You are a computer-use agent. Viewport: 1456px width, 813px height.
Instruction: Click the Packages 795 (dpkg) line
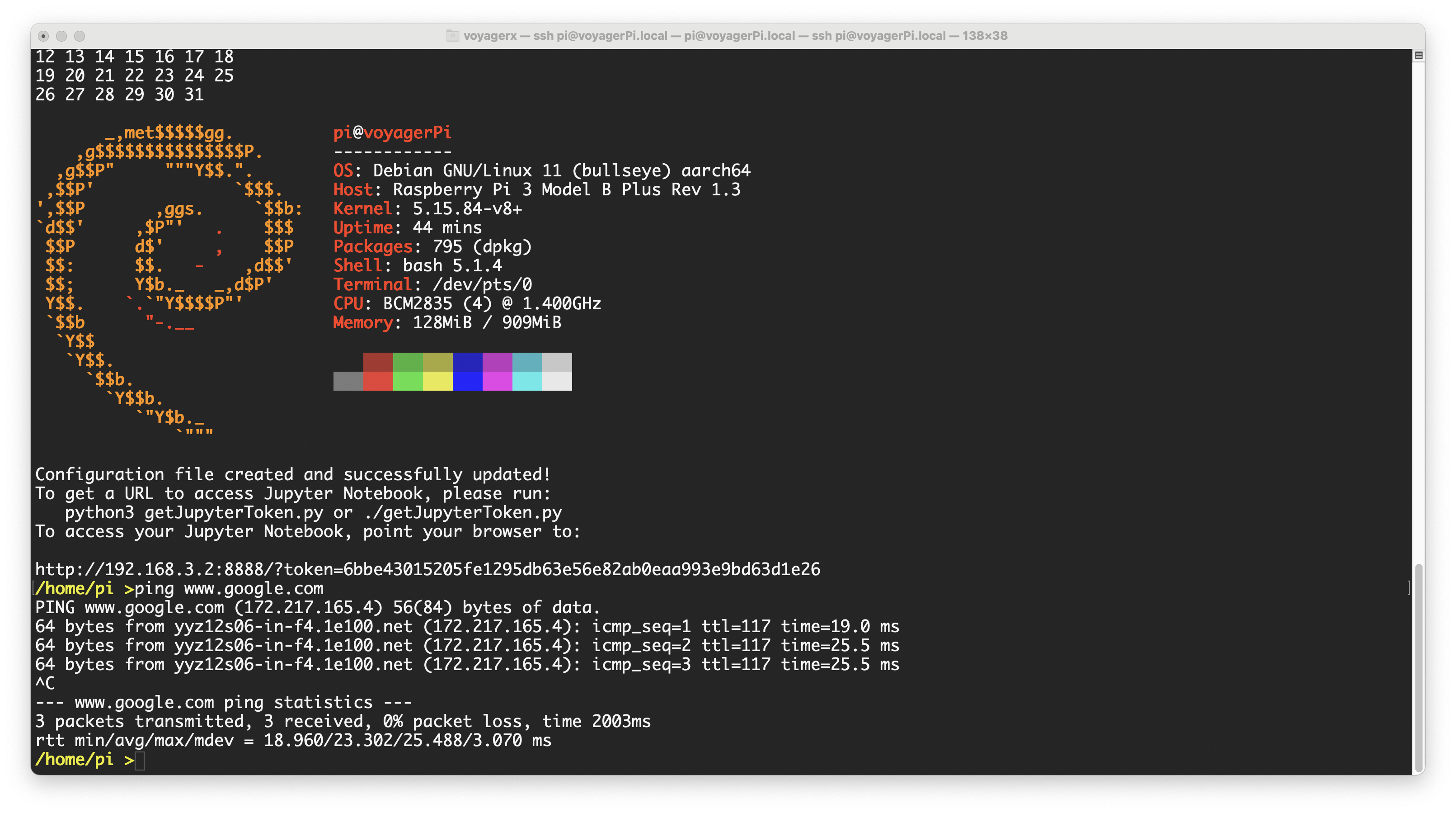[432, 246]
